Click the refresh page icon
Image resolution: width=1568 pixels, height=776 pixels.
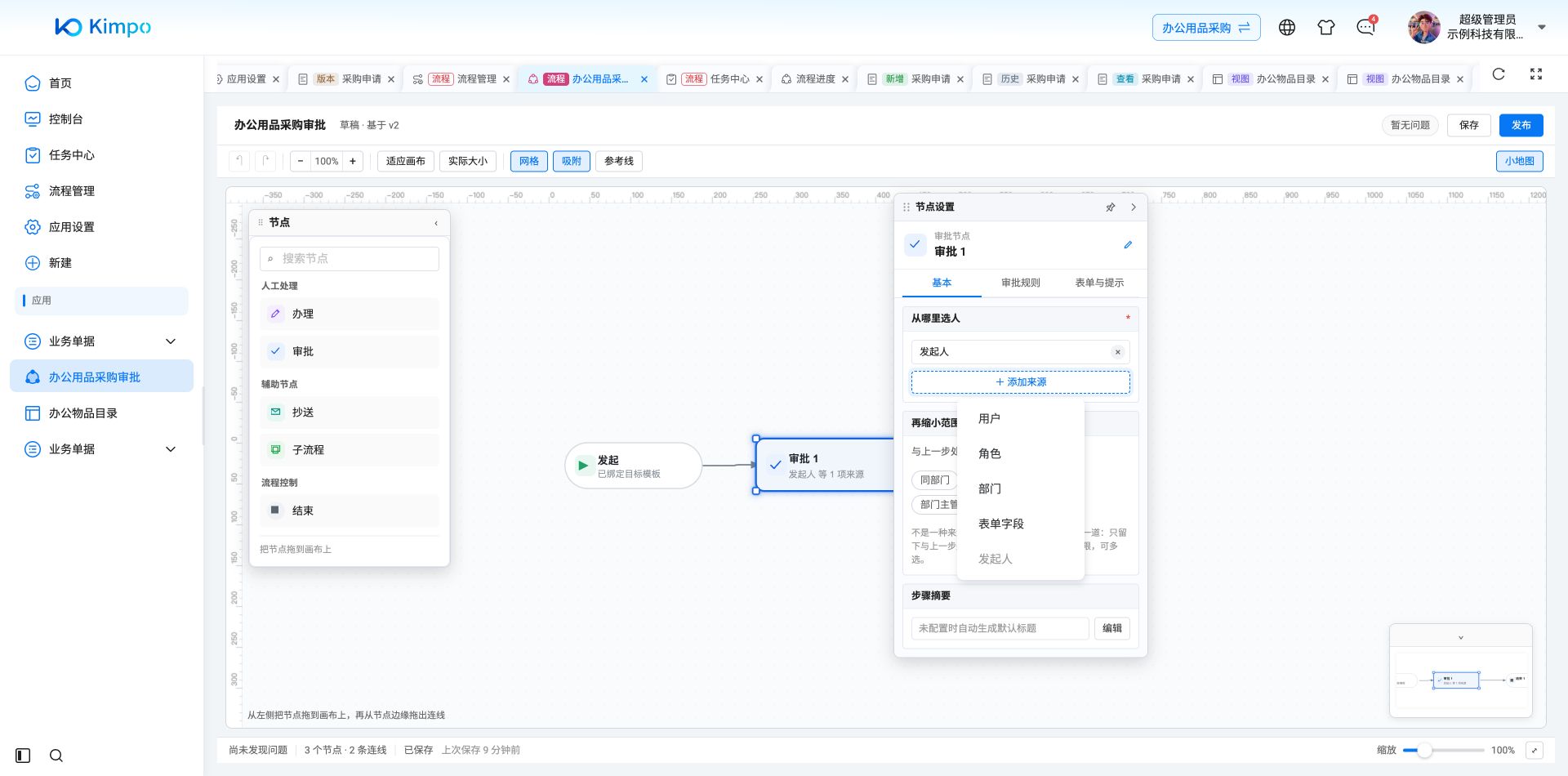[1499, 74]
